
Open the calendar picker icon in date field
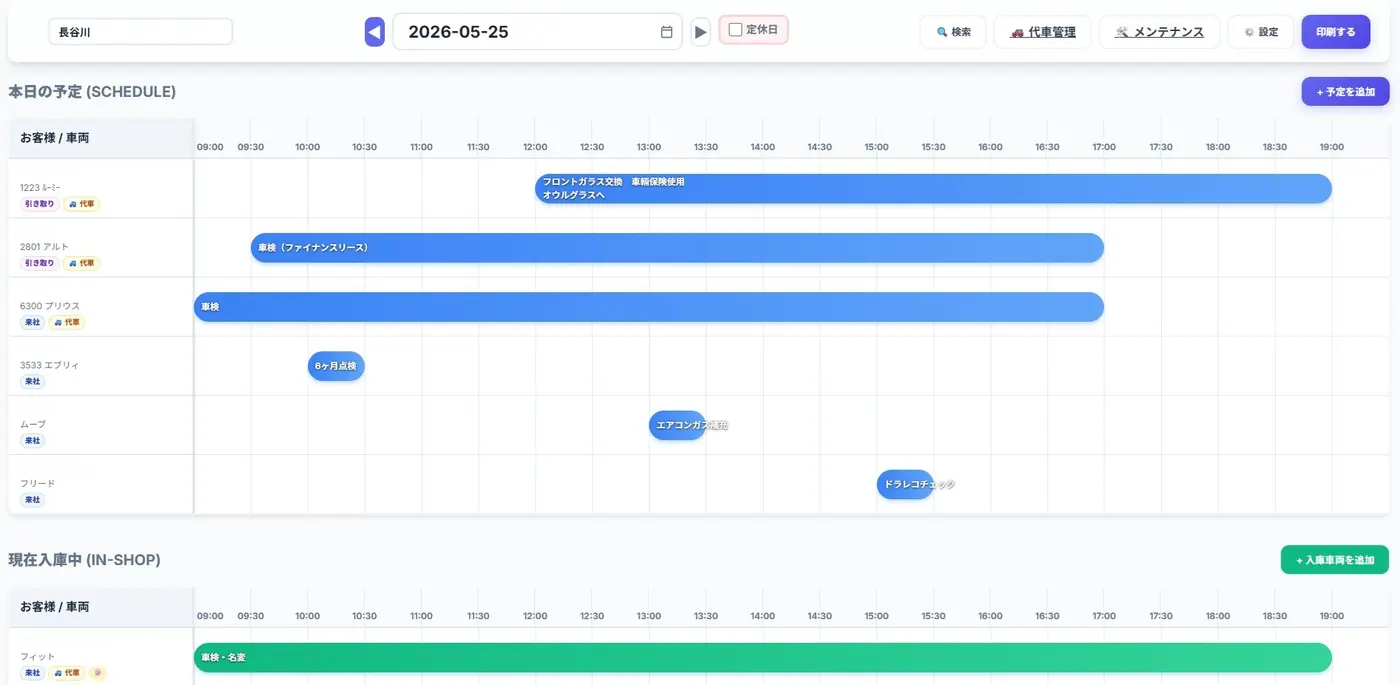[x=667, y=32]
